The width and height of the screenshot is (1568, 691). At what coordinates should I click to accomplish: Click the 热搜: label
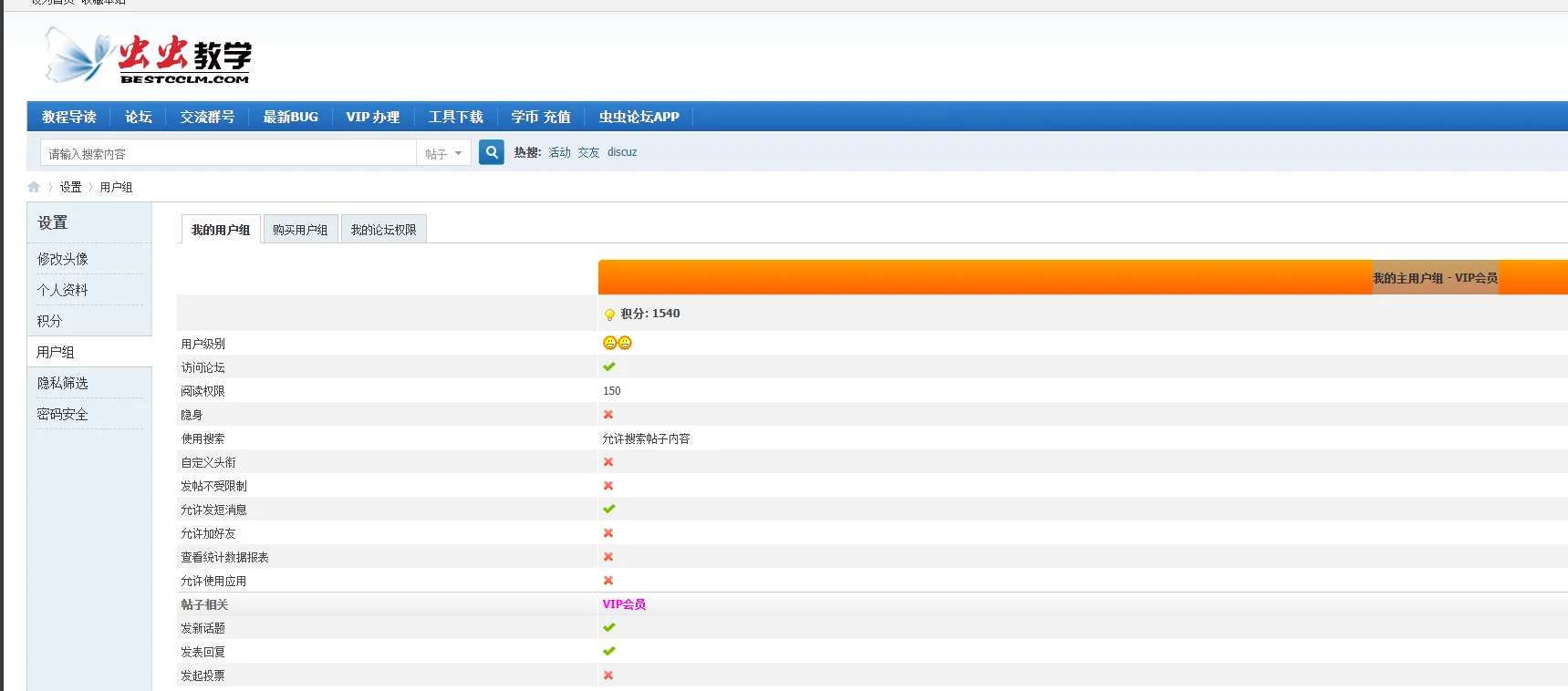tap(527, 152)
